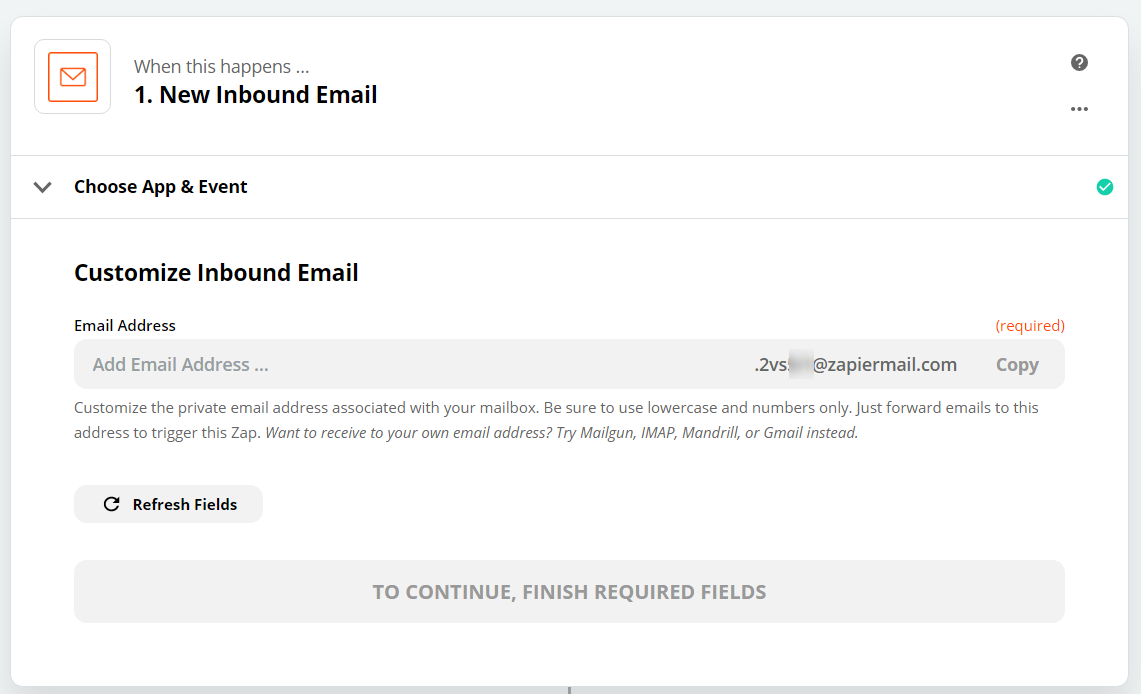
Task: Click help text starting "Customize the private email"
Action: point(556,420)
